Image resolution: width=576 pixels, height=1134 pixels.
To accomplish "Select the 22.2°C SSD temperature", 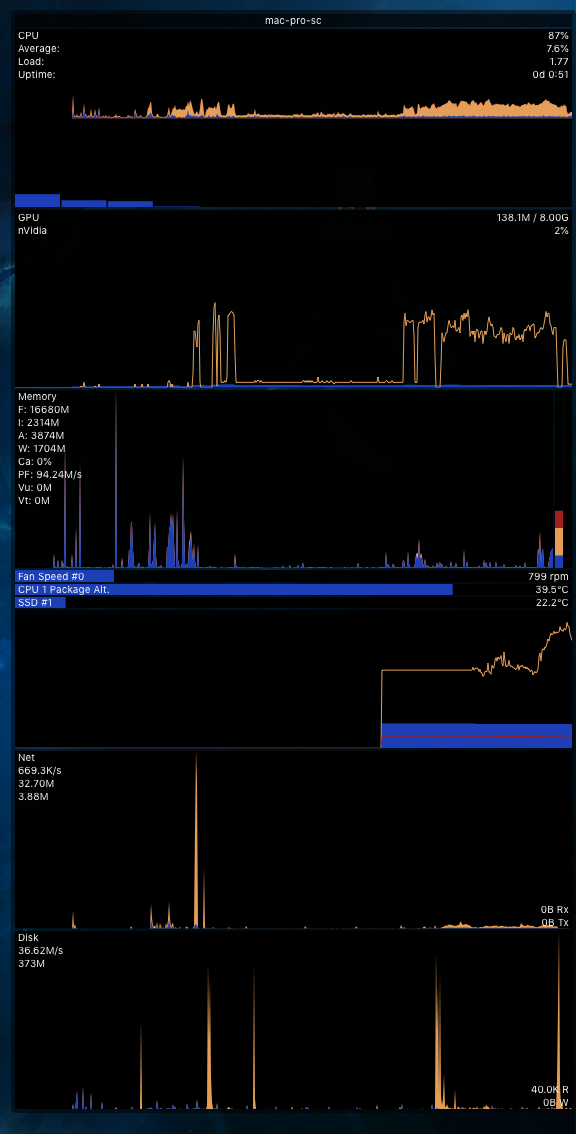I will click(x=551, y=602).
